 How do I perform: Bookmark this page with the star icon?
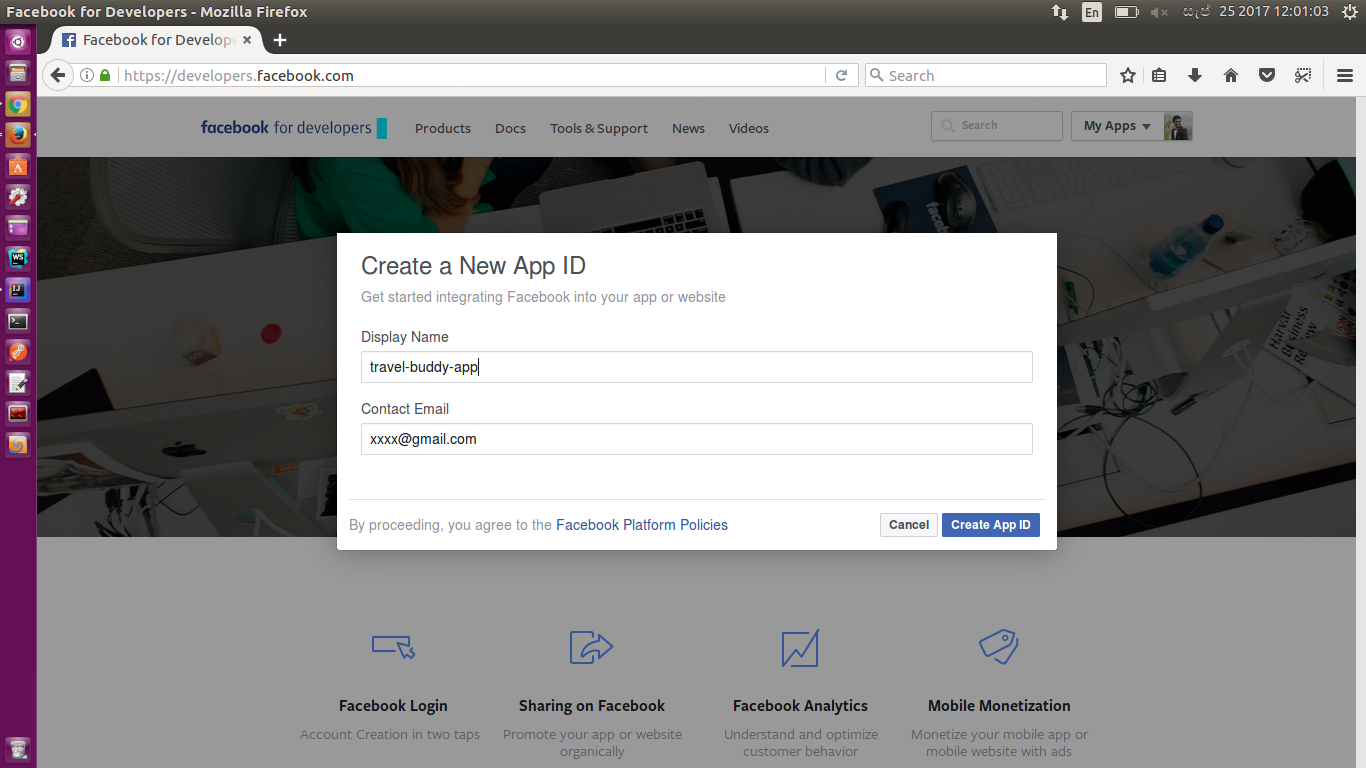(1128, 75)
